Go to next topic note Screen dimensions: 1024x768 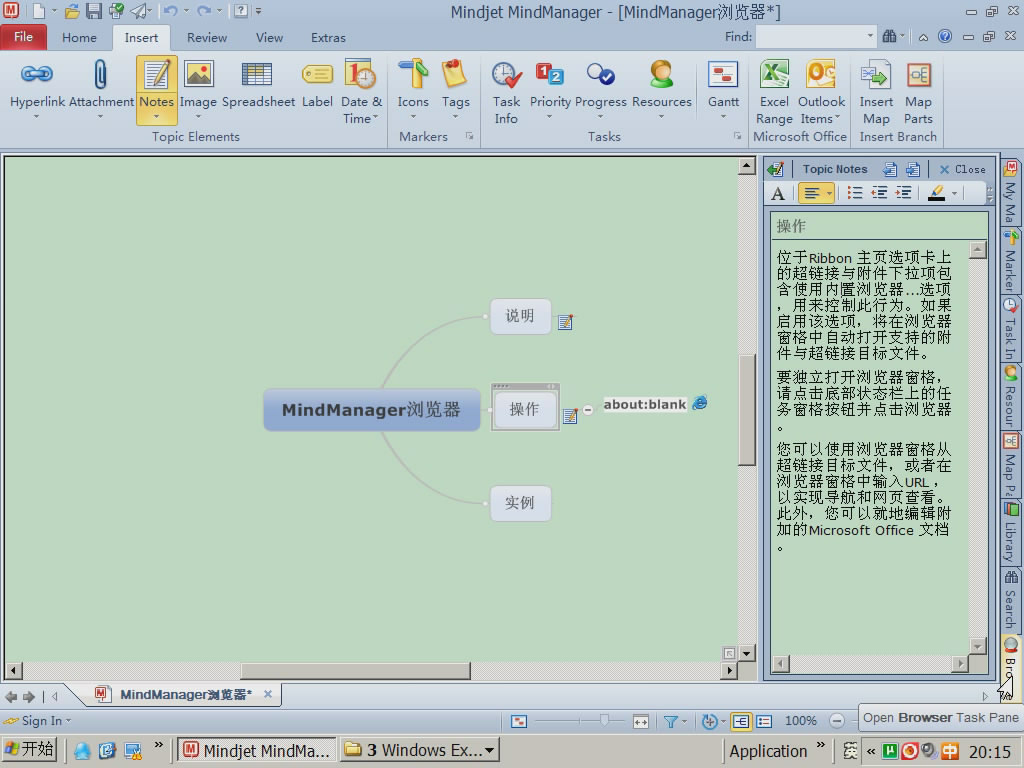[912, 169]
